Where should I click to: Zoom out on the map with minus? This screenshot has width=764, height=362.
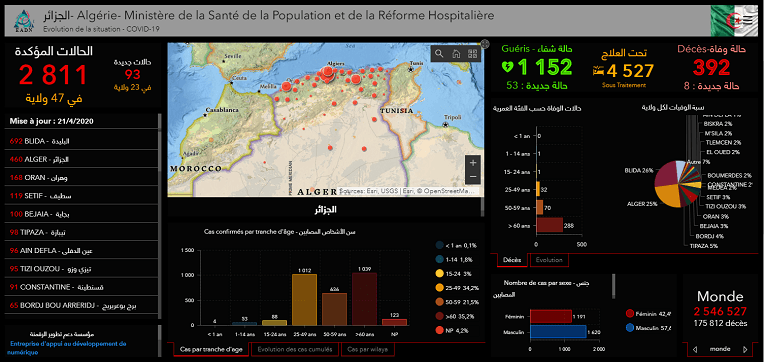click(x=473, y=176)
